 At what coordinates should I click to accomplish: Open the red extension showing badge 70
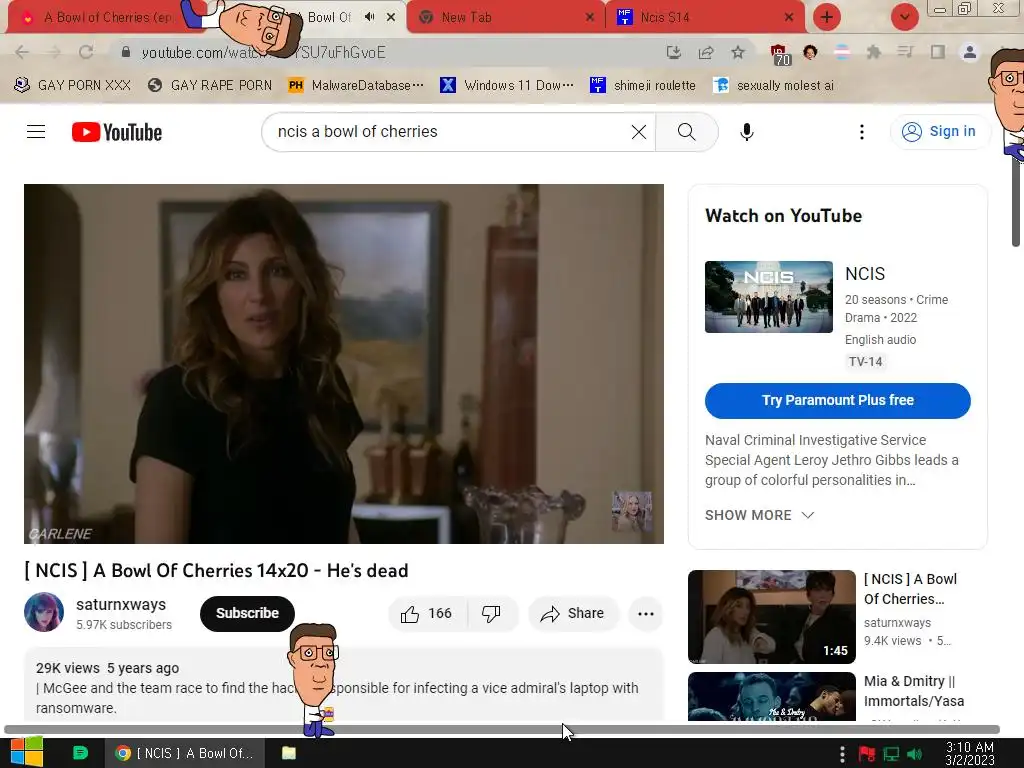[779, 54]
